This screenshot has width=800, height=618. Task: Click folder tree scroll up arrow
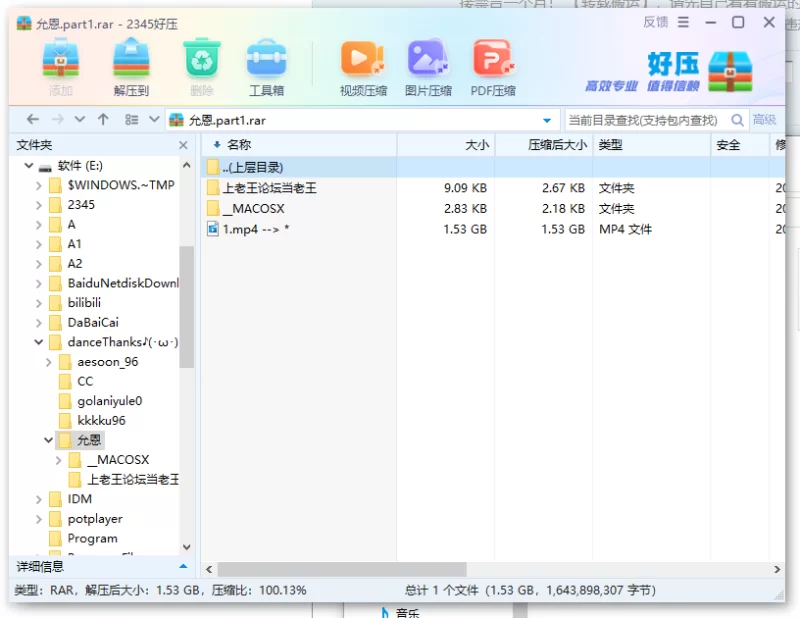pos(186,165)
